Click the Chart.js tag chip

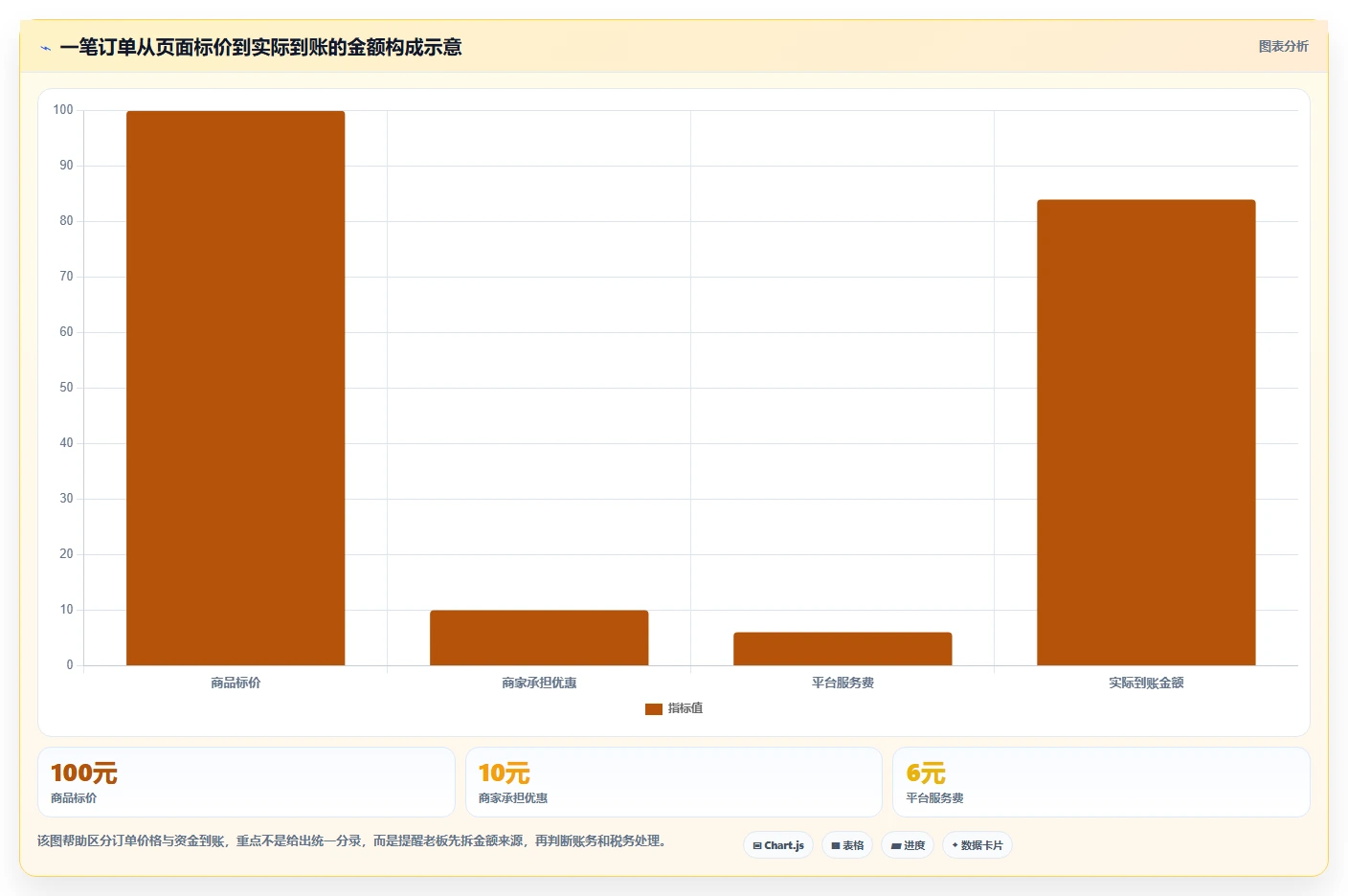778,845
